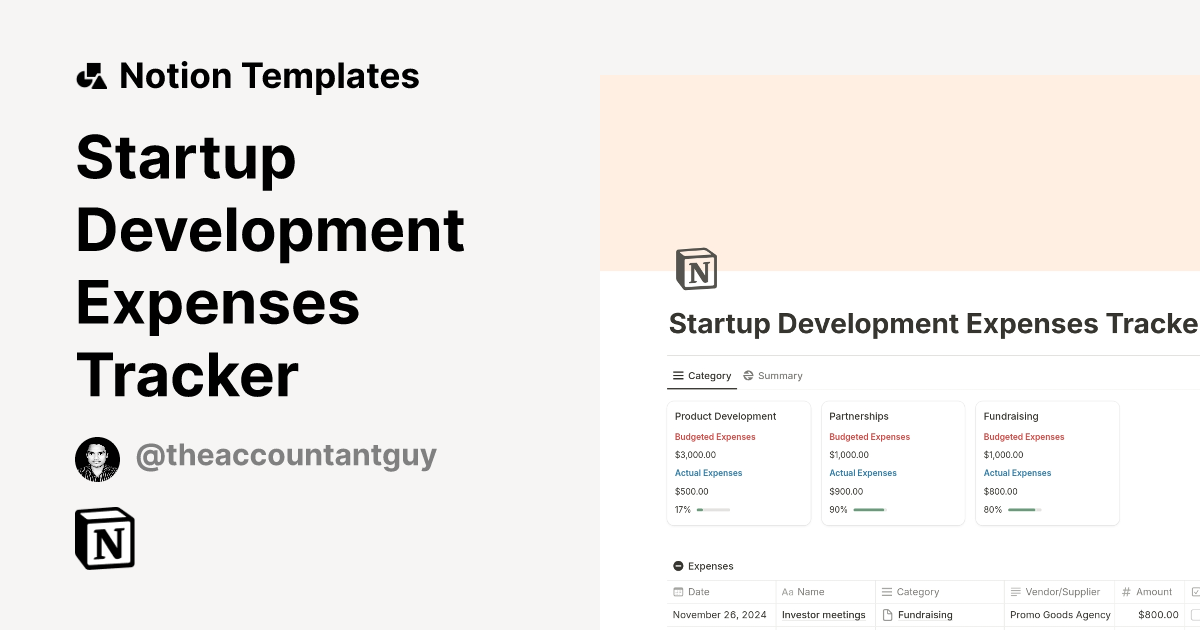
Task: Click the Aa icon in Name column
Action: [787, 592]
